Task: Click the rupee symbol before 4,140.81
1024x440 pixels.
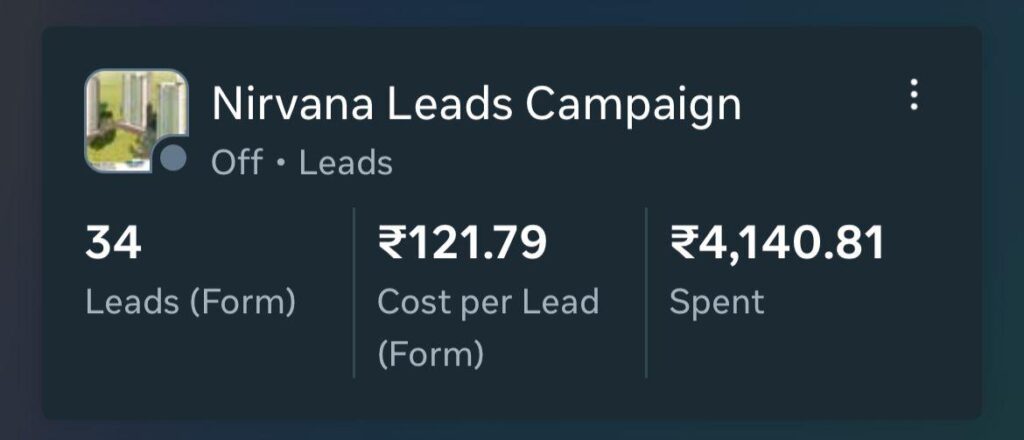Action: [682, 244]
